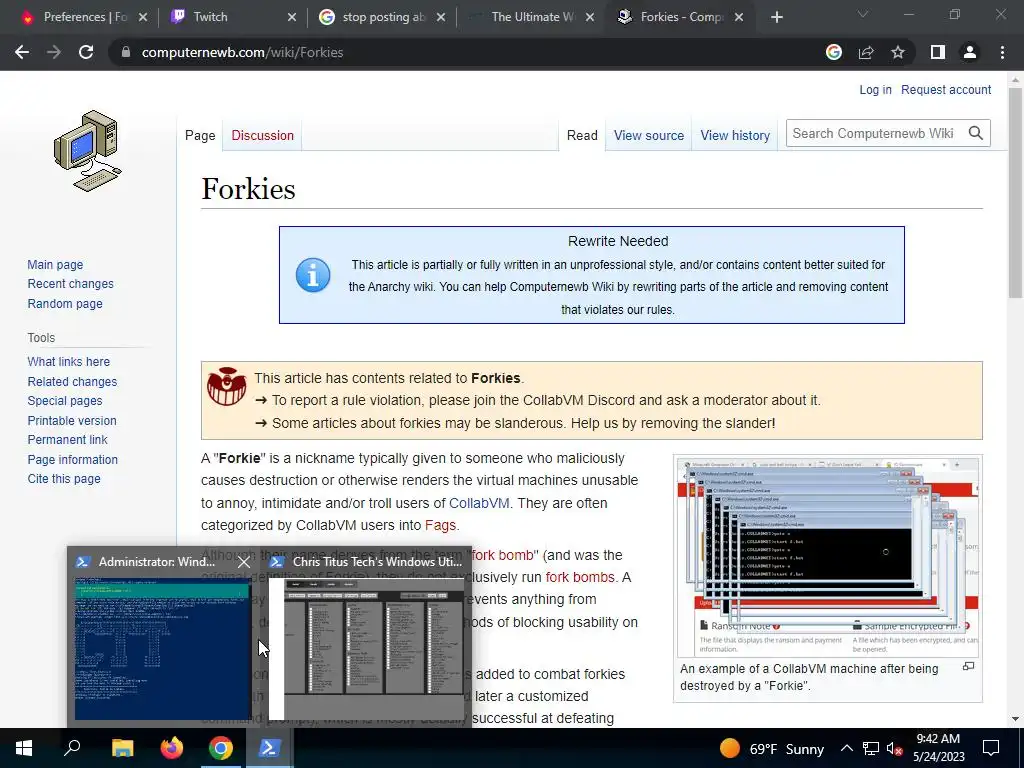Image resolution: width=1024 pixels, height=768 pixels.
Task: Close the Administrator PowerShell preview
Action: click(x=244, y=562)
